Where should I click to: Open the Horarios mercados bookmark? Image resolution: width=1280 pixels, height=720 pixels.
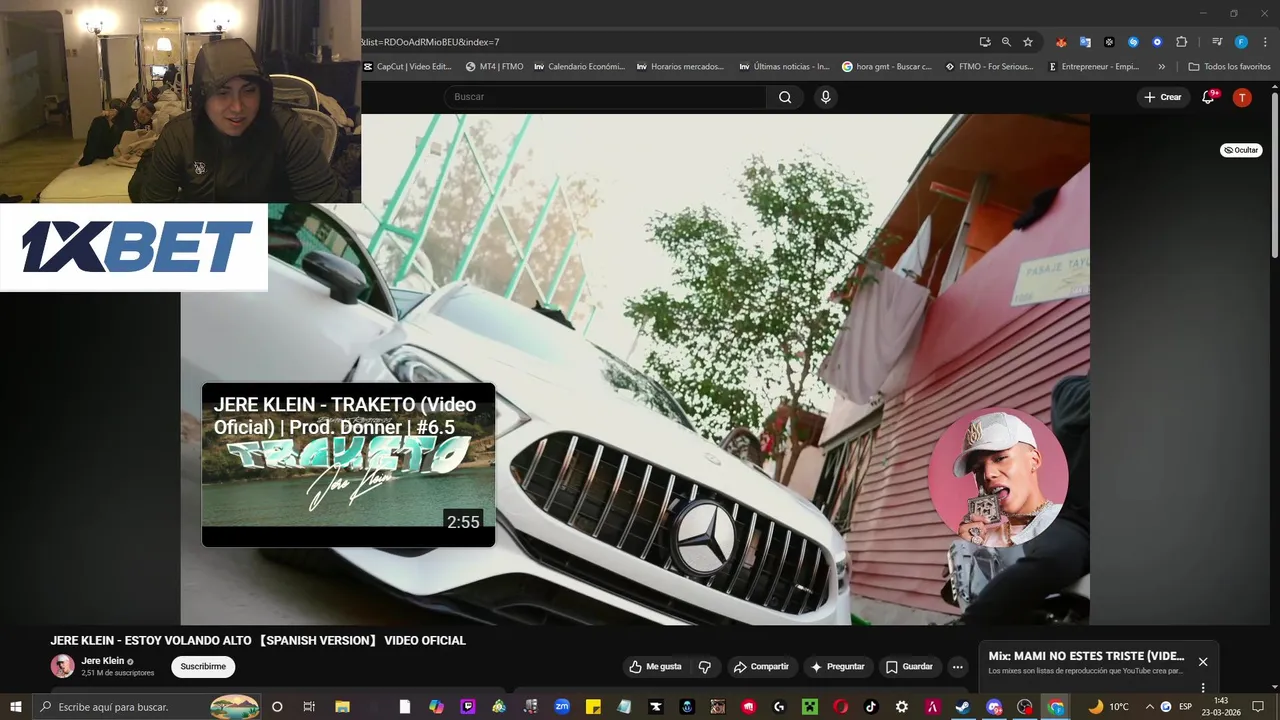[680, 67]
